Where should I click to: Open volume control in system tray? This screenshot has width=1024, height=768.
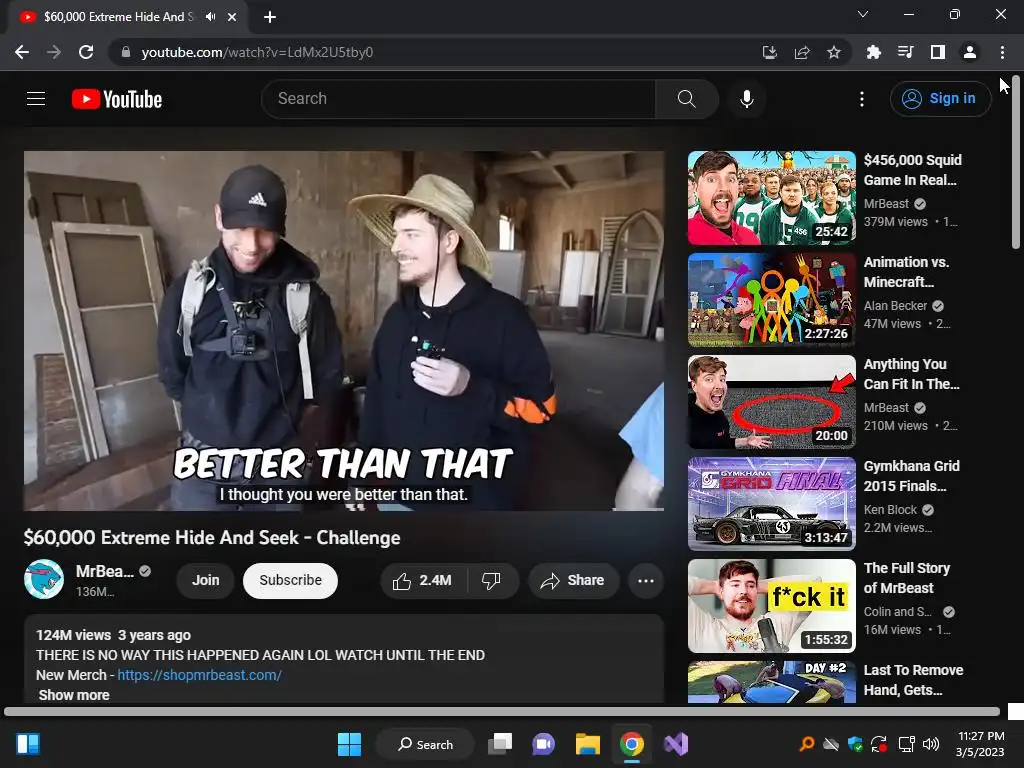pyautogui.click(x=931, y=744)
